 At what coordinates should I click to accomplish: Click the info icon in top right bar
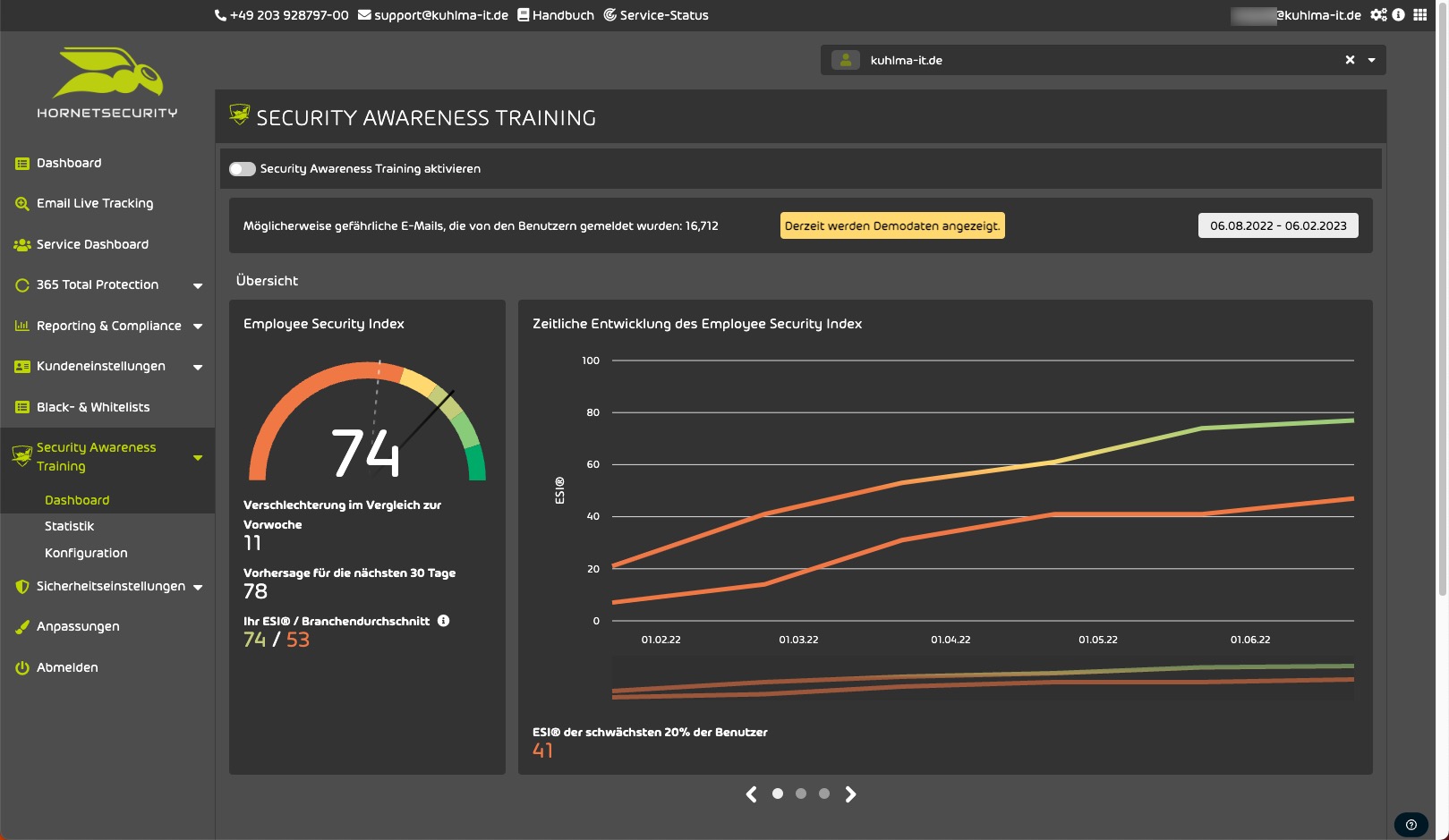click(x=1398, y=14)
